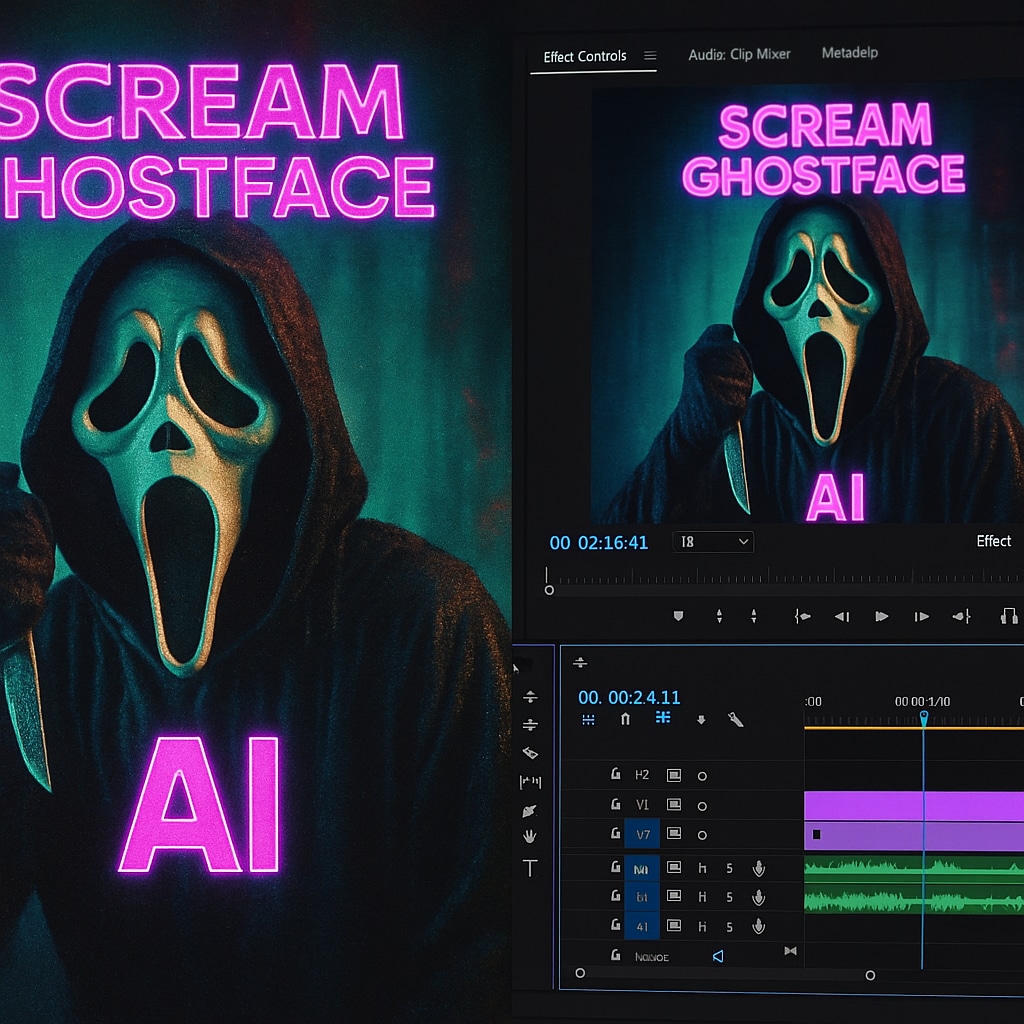Select the Slip tool with bracket arrows
The image size is (1024, 1024).
pyautogui.click(x=530, y=781)
